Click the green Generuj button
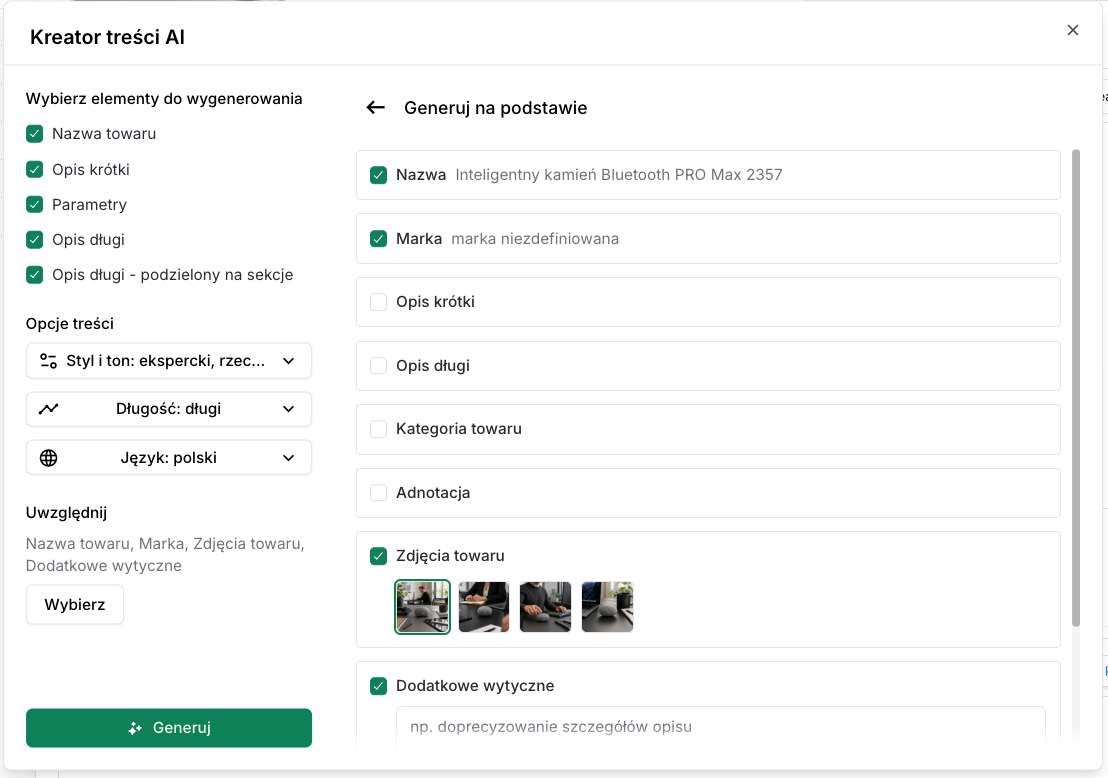This screenshot has height=778, width=1108. [x=169, y=728]
